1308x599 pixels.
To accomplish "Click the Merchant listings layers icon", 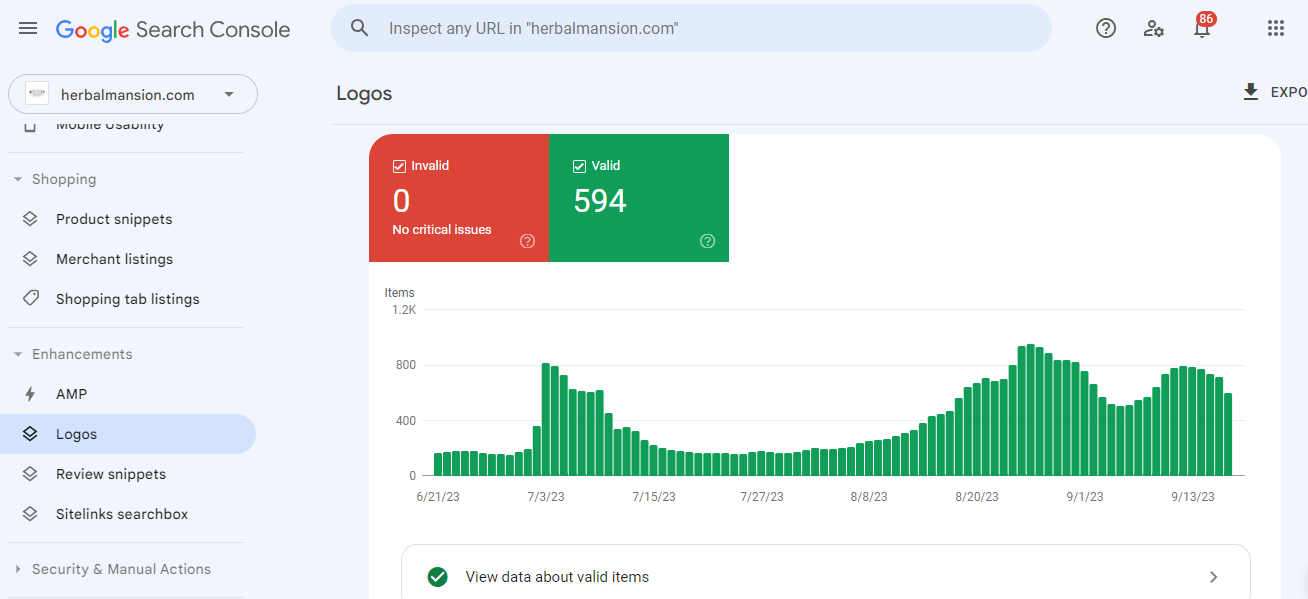I will pyautogui.click(x=30, y=259).
